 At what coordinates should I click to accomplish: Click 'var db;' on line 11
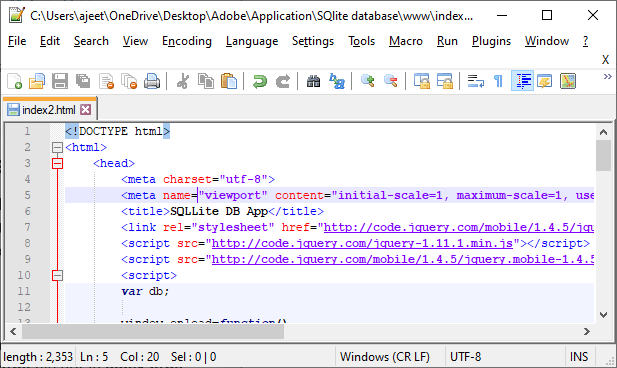[145, 291]
